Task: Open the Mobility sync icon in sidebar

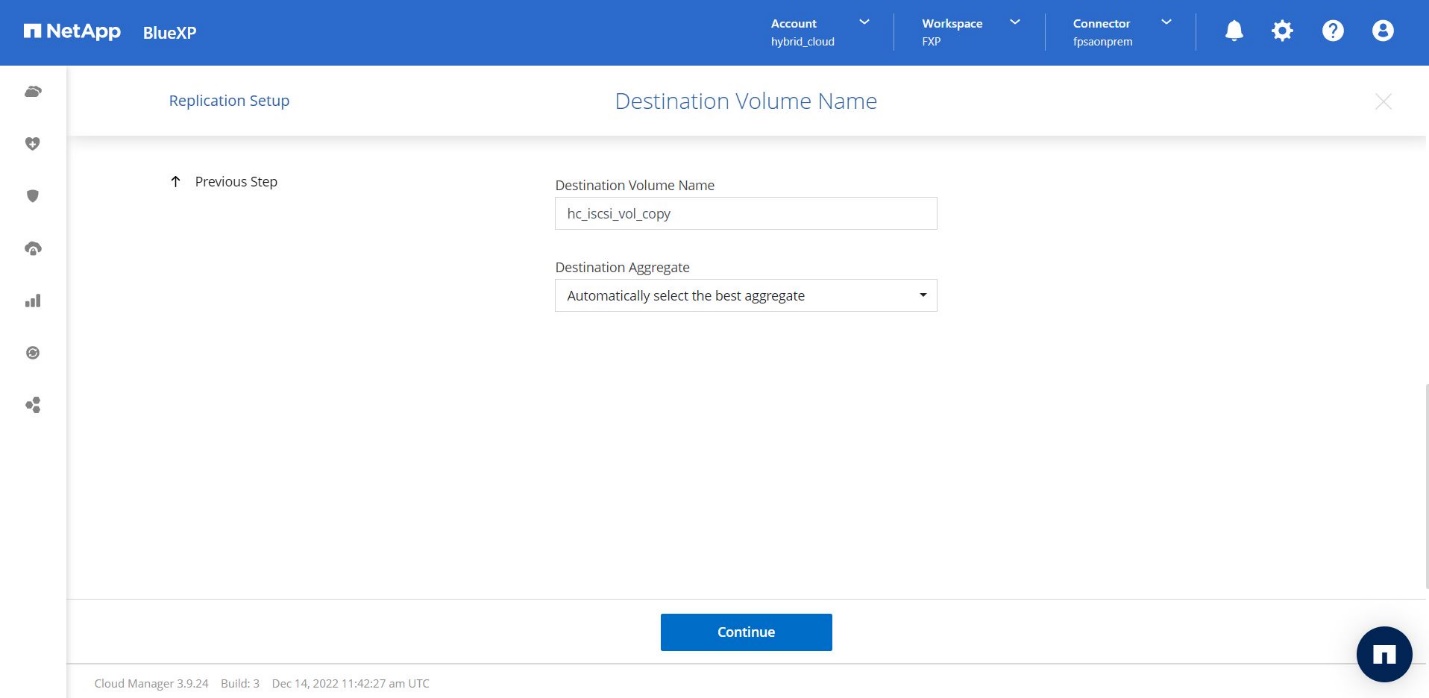Action: [33, 353]
